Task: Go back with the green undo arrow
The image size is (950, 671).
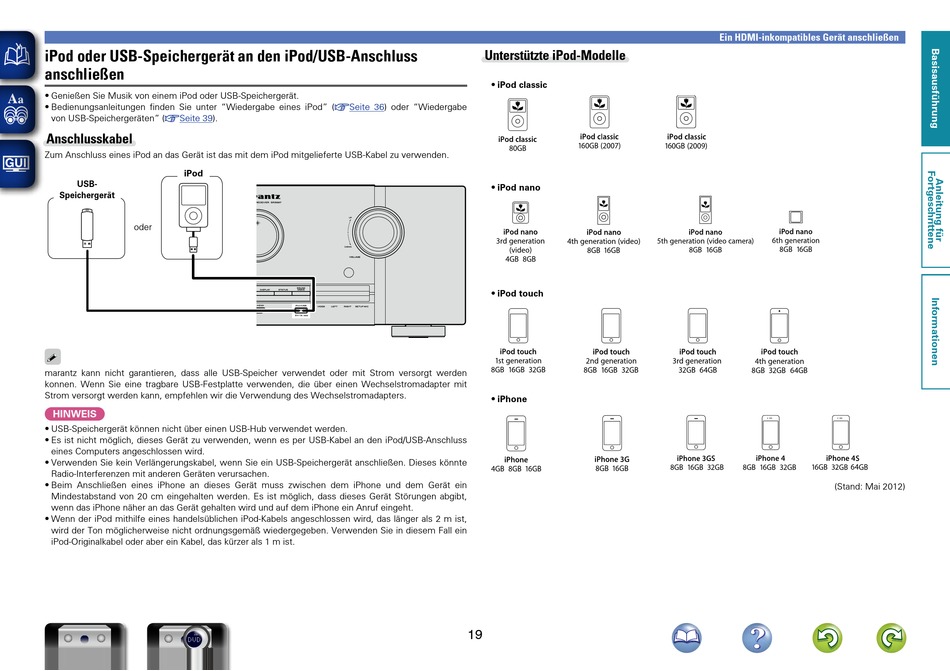Action: pyautogui.click(x=827, y=638)
